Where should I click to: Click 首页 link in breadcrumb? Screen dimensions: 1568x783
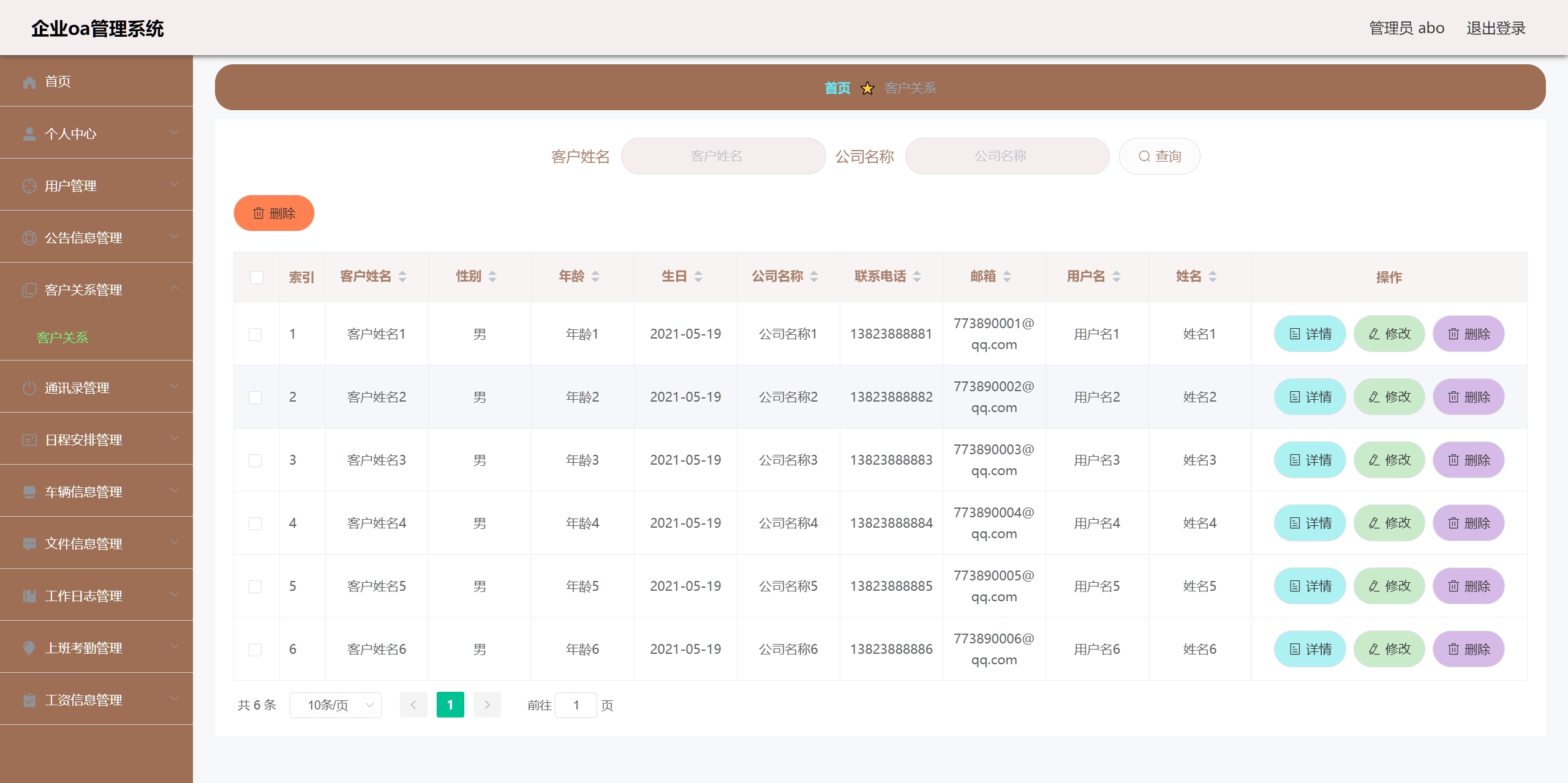837,88
